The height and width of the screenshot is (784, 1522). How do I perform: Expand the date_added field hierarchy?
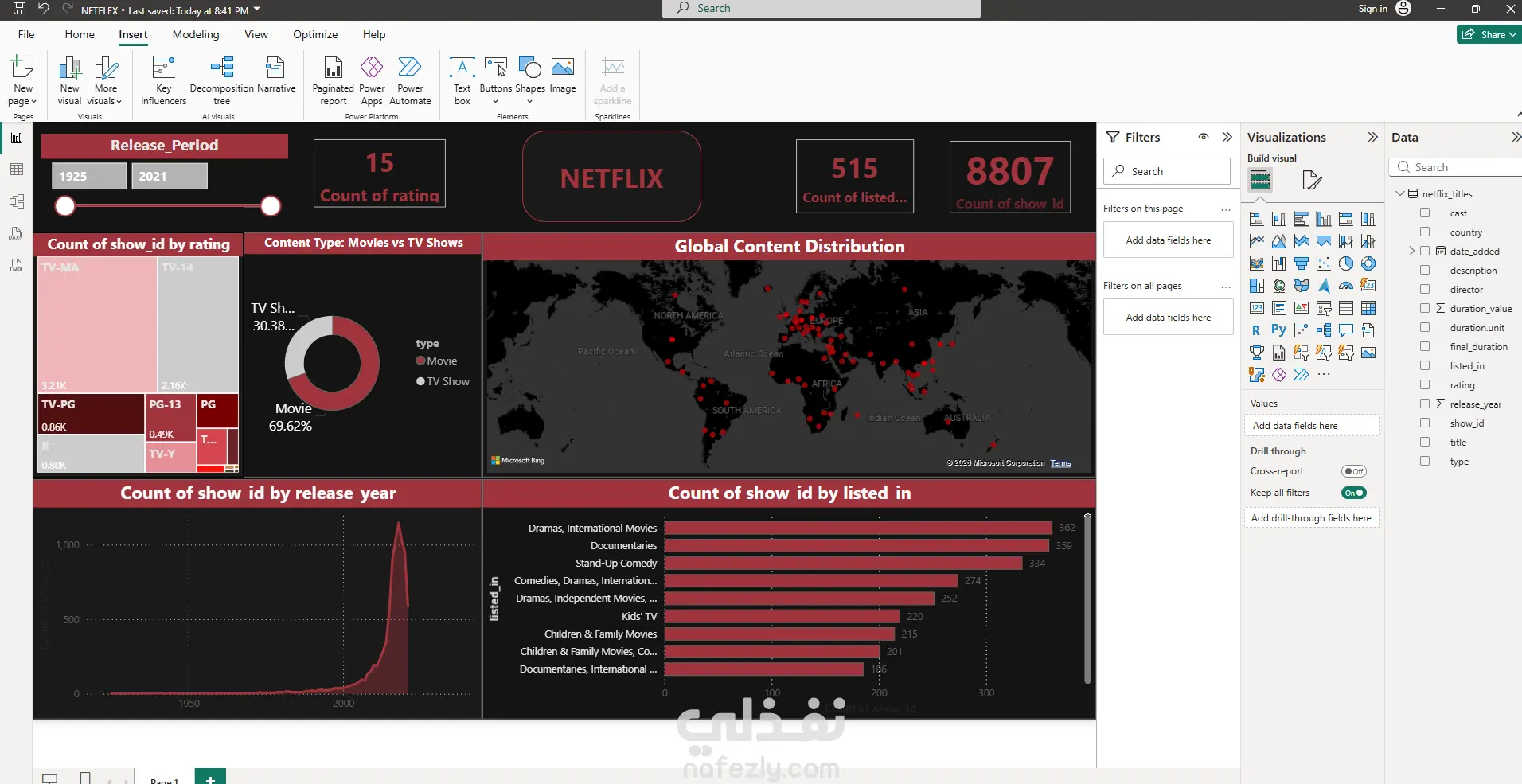(1411, 251)
